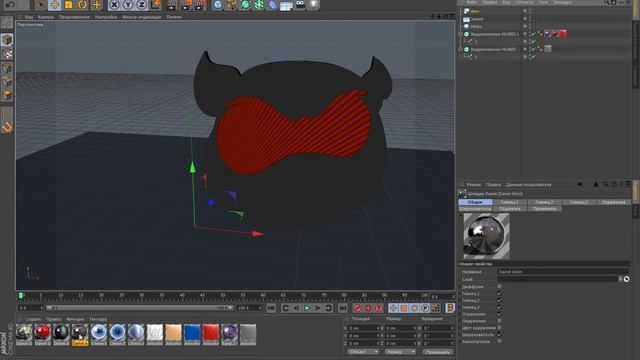Open Объект coordinate mode dropdown
This screenshot has width=640, height=360.
363,352
